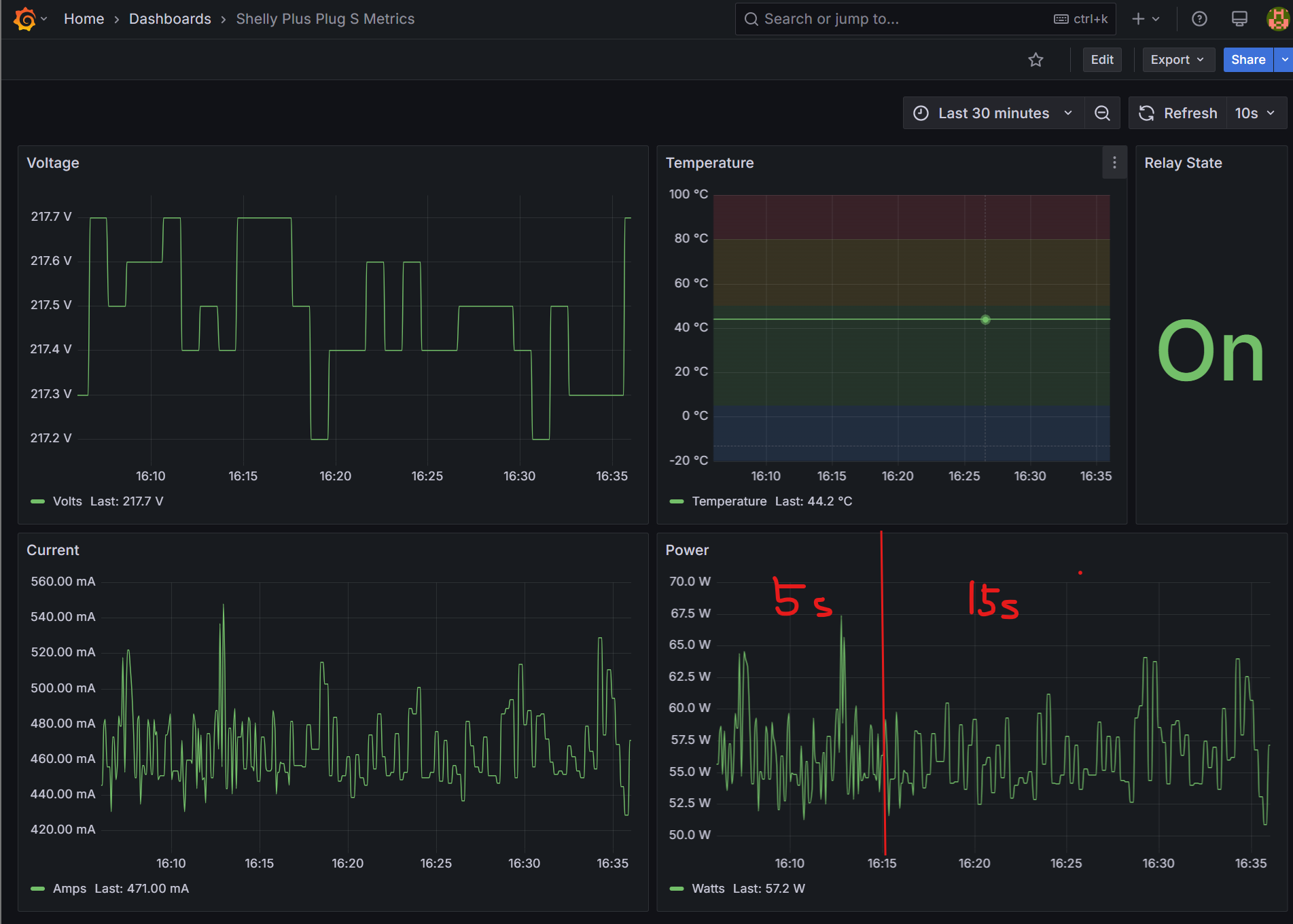The image size is (1293, 924).
Task: Click the Relay State panel title
Action: (1183, 163)
